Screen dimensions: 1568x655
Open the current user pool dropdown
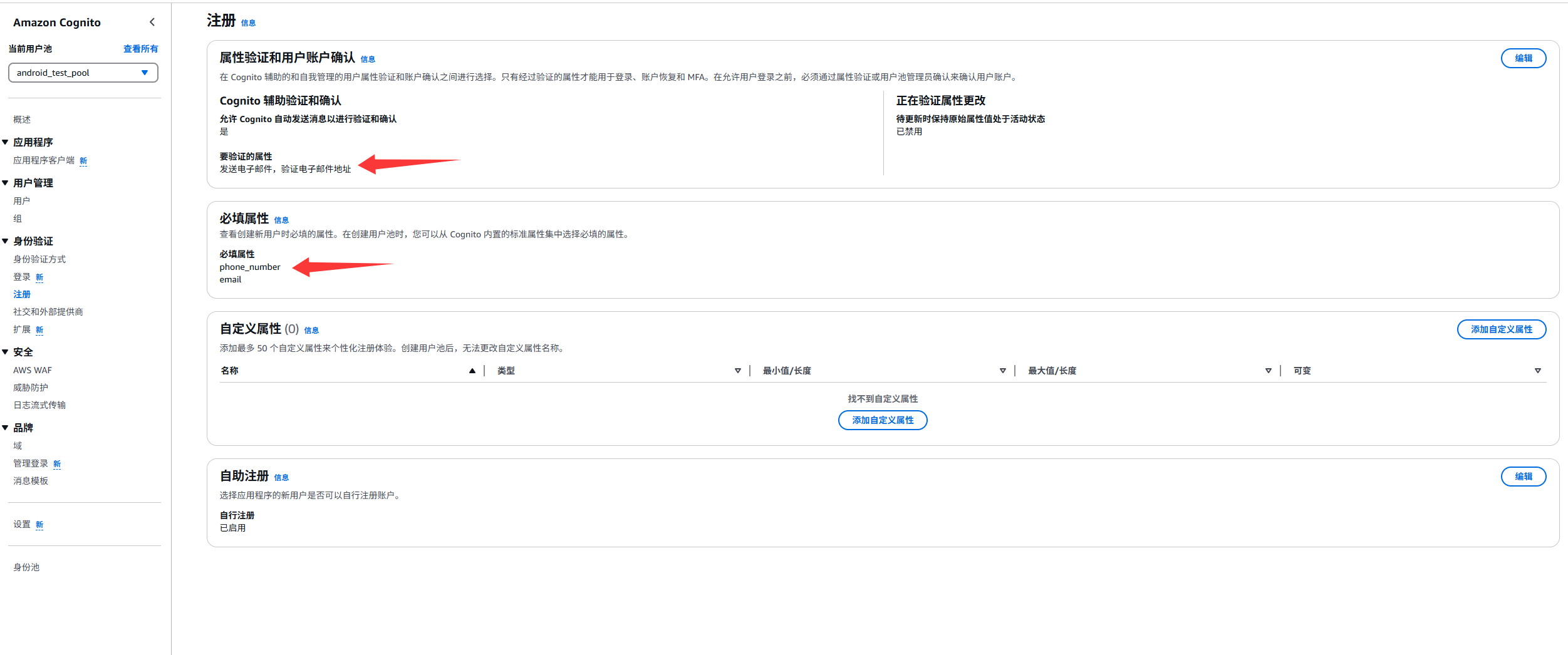(83, 73)
